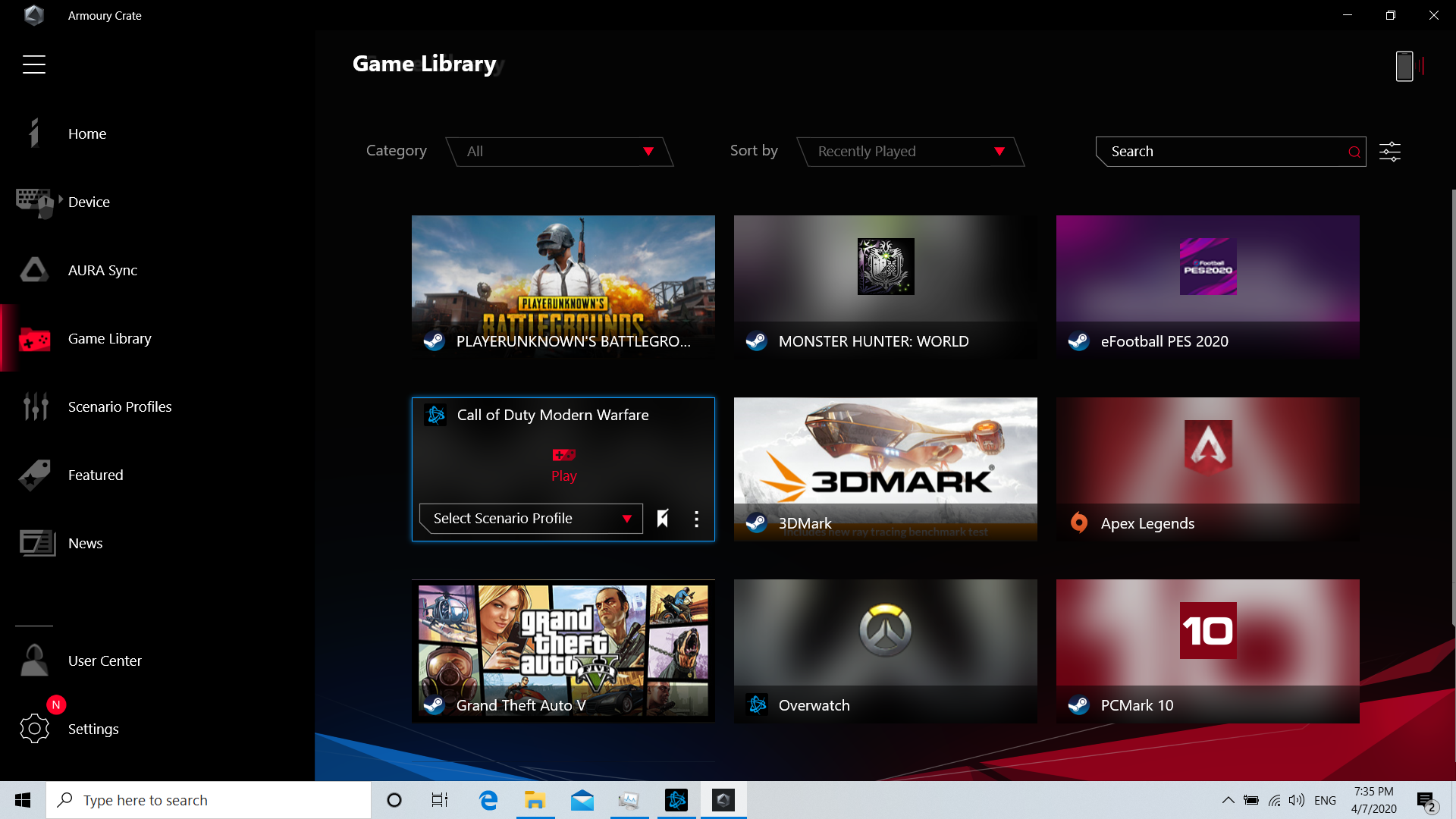Open the three-dot menu on Call of Duty card
The width and height of the screenshot is (1456, 819).
point(696,519)
